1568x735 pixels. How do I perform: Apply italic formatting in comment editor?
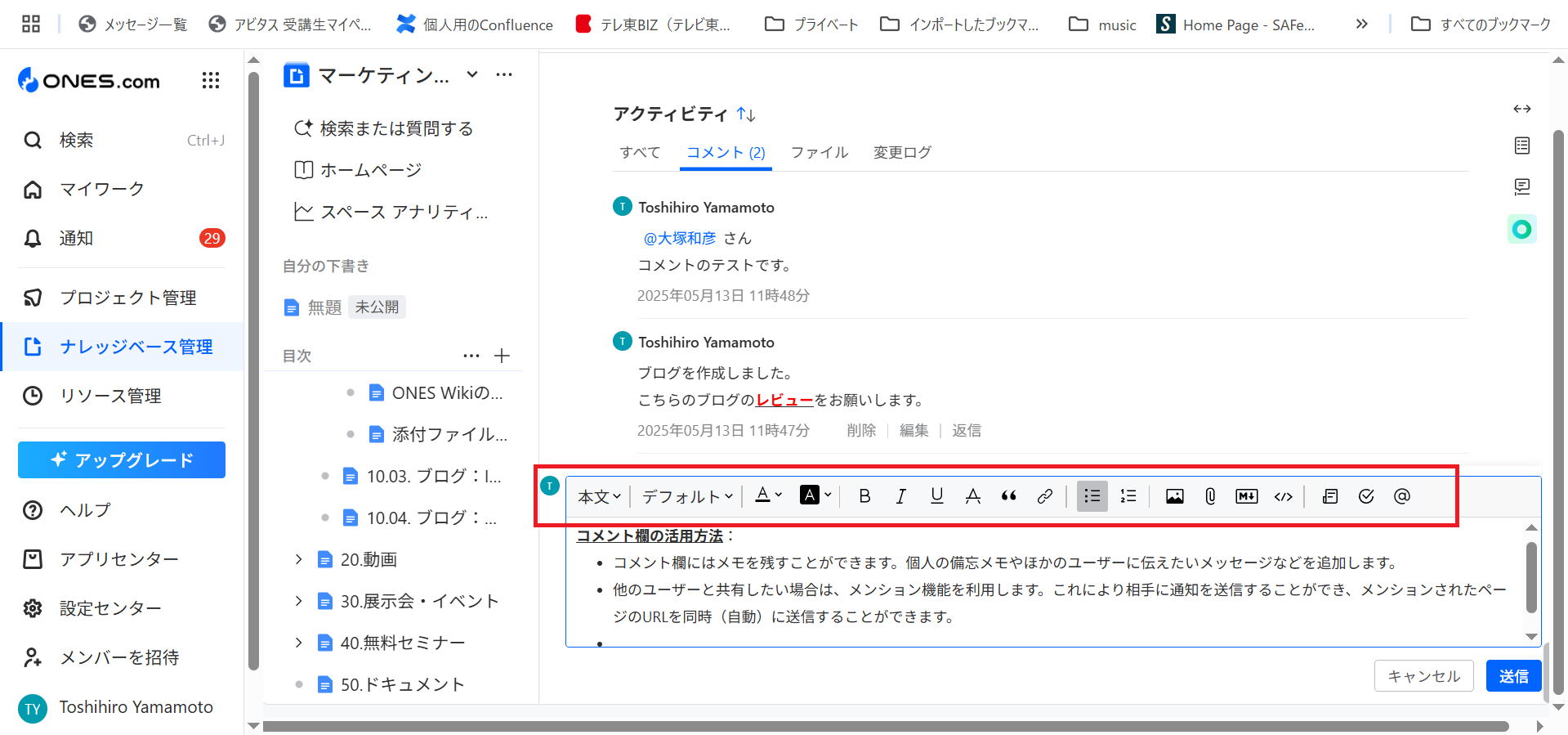click(900, 496)
